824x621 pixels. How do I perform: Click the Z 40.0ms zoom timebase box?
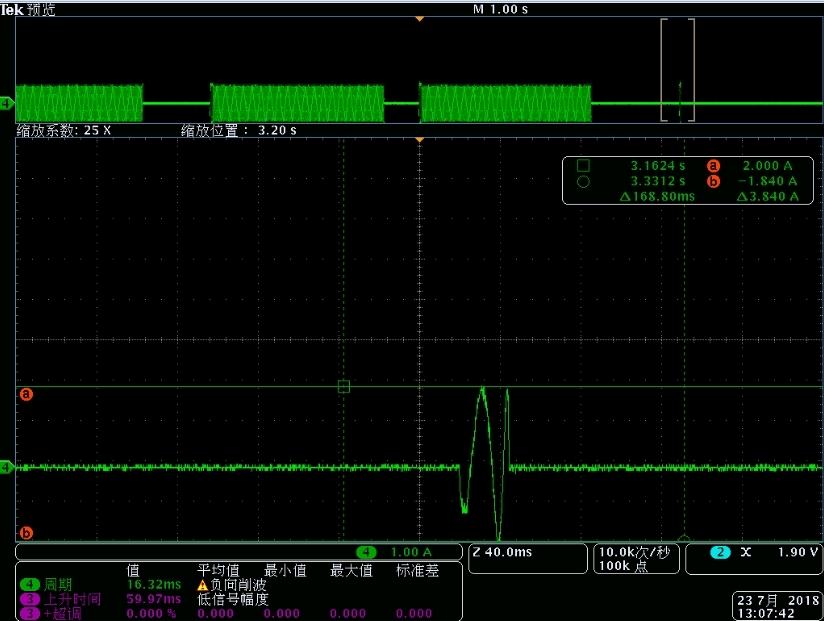pyautogui.click(x=528, y=558)
